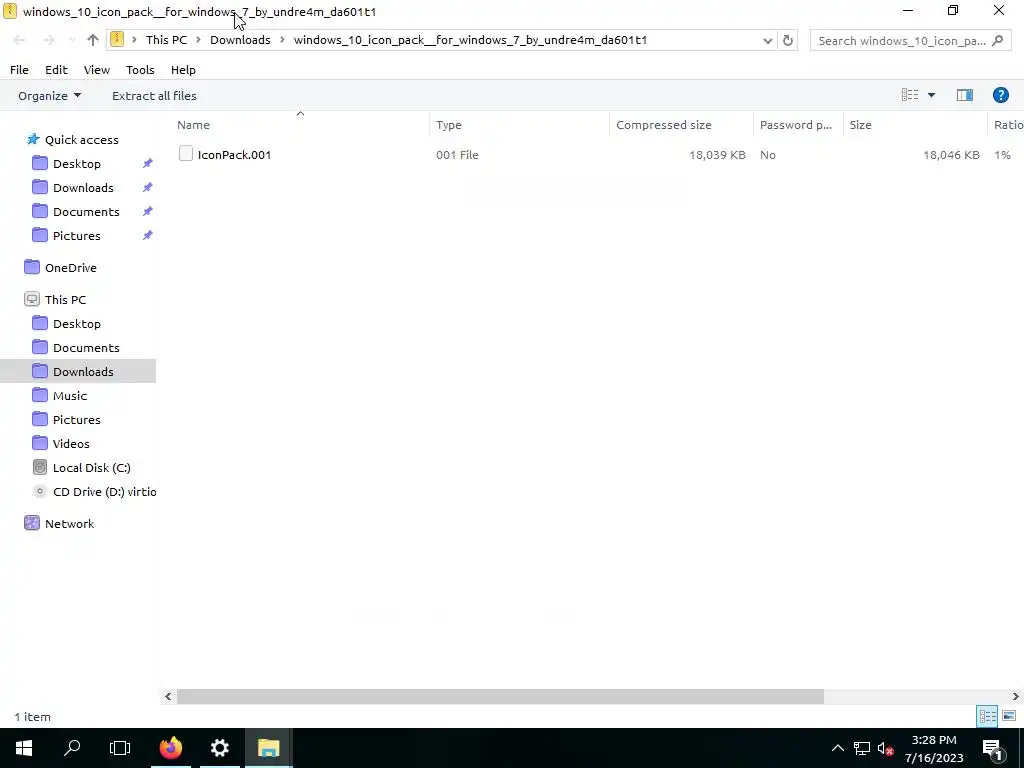Show hidden tray icons chevron
The width and height of the screenshot is (1024, 768).
coord(837,749)
